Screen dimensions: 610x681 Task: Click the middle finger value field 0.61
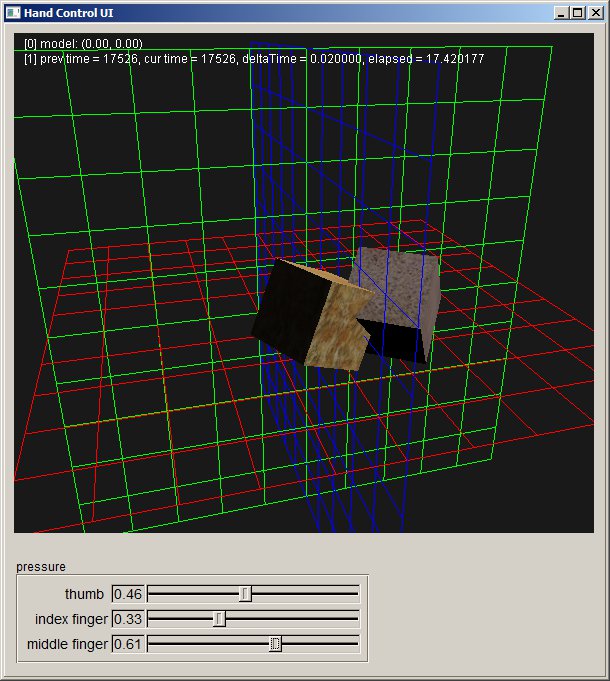[x=128, y=644]
